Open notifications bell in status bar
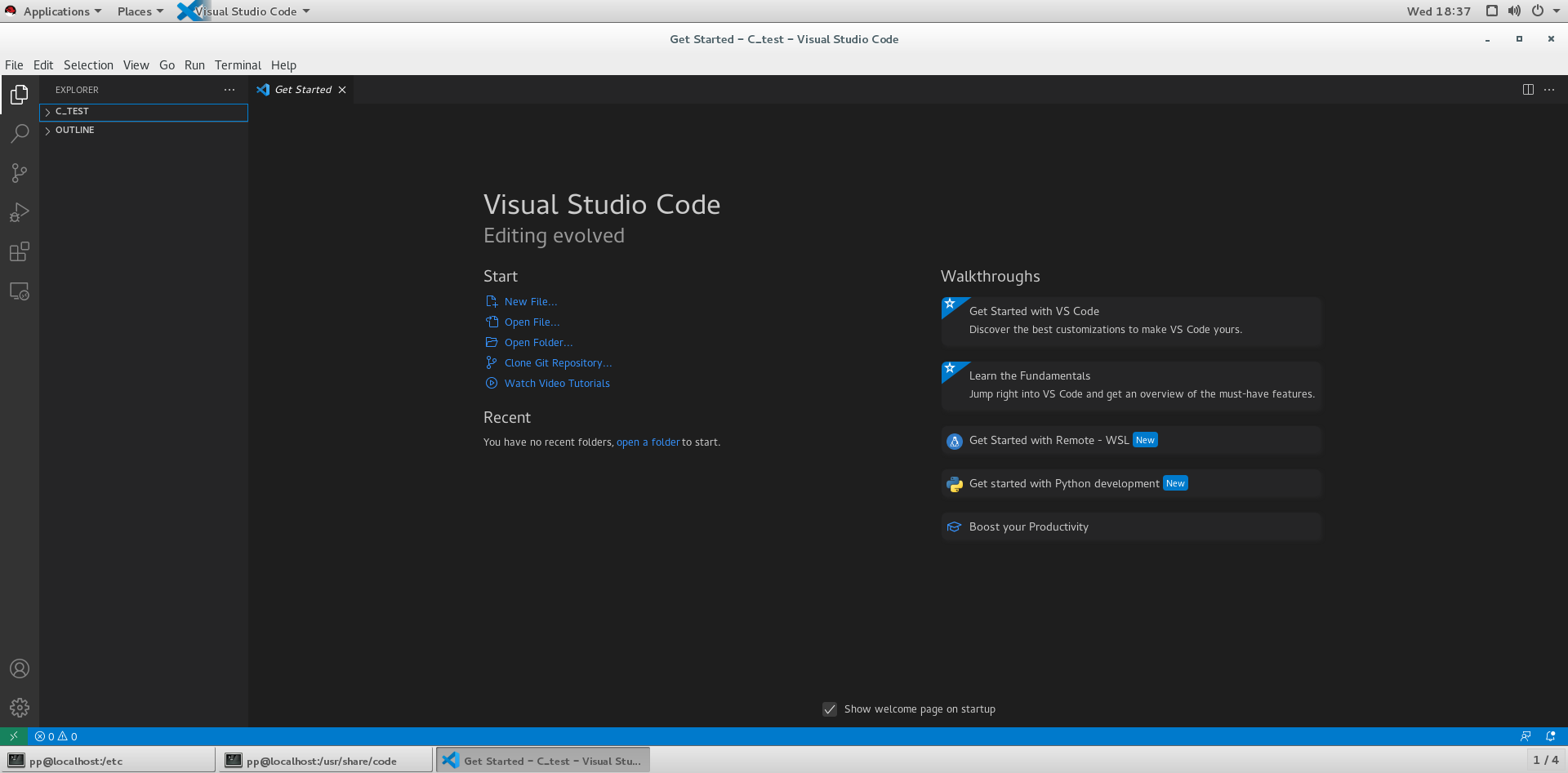 point(1551,736)
